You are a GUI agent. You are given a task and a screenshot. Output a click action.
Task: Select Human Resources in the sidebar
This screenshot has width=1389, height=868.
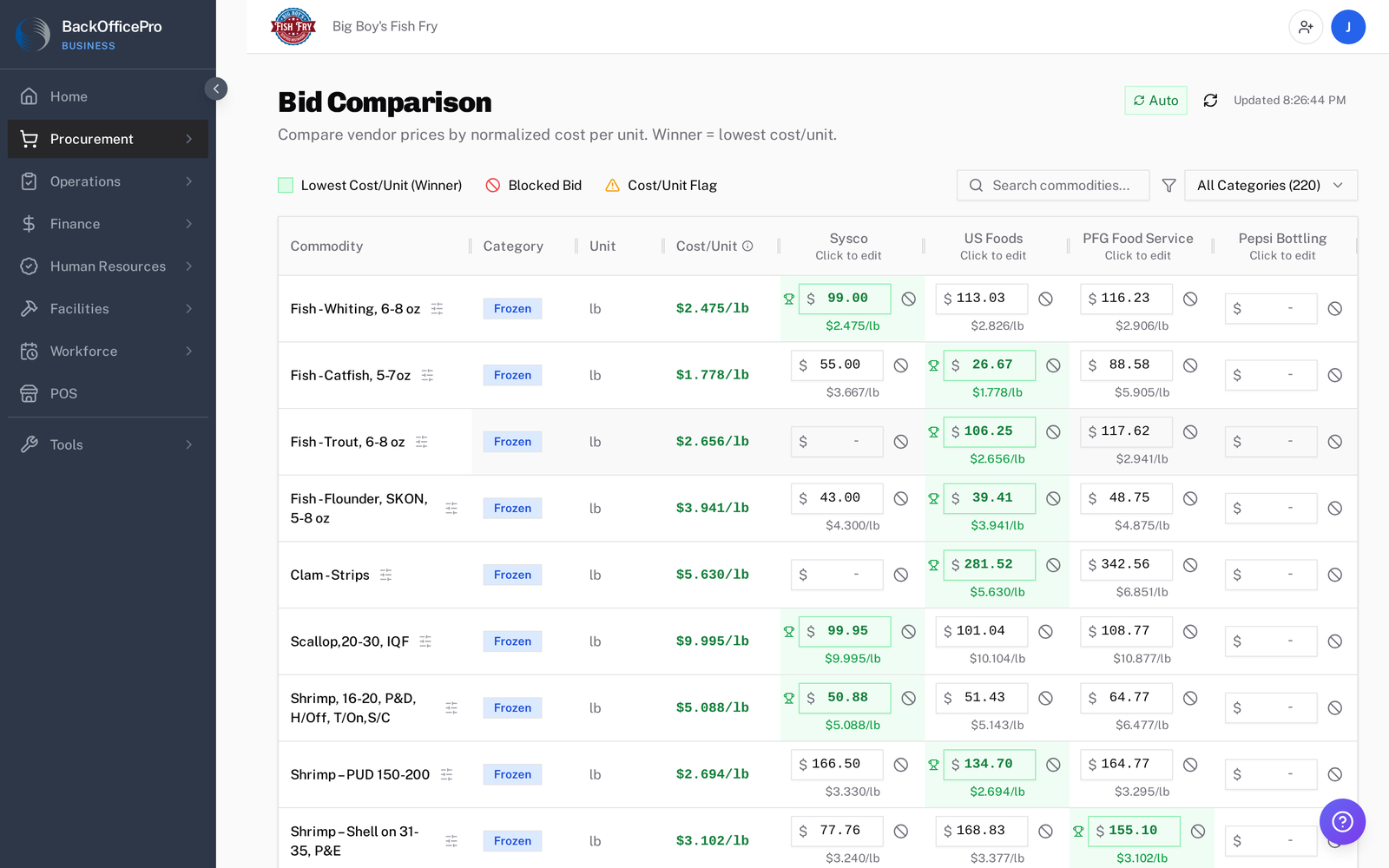[x=108, y=266]
